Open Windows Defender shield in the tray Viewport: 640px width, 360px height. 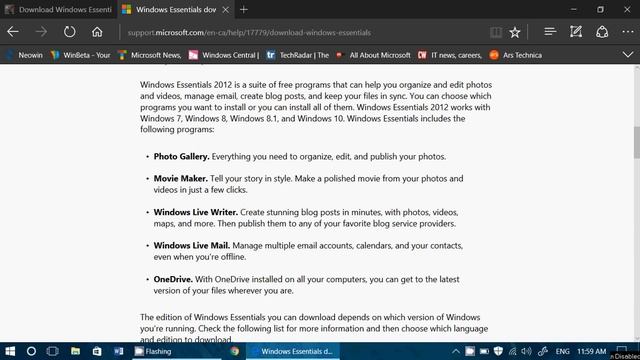498,351
